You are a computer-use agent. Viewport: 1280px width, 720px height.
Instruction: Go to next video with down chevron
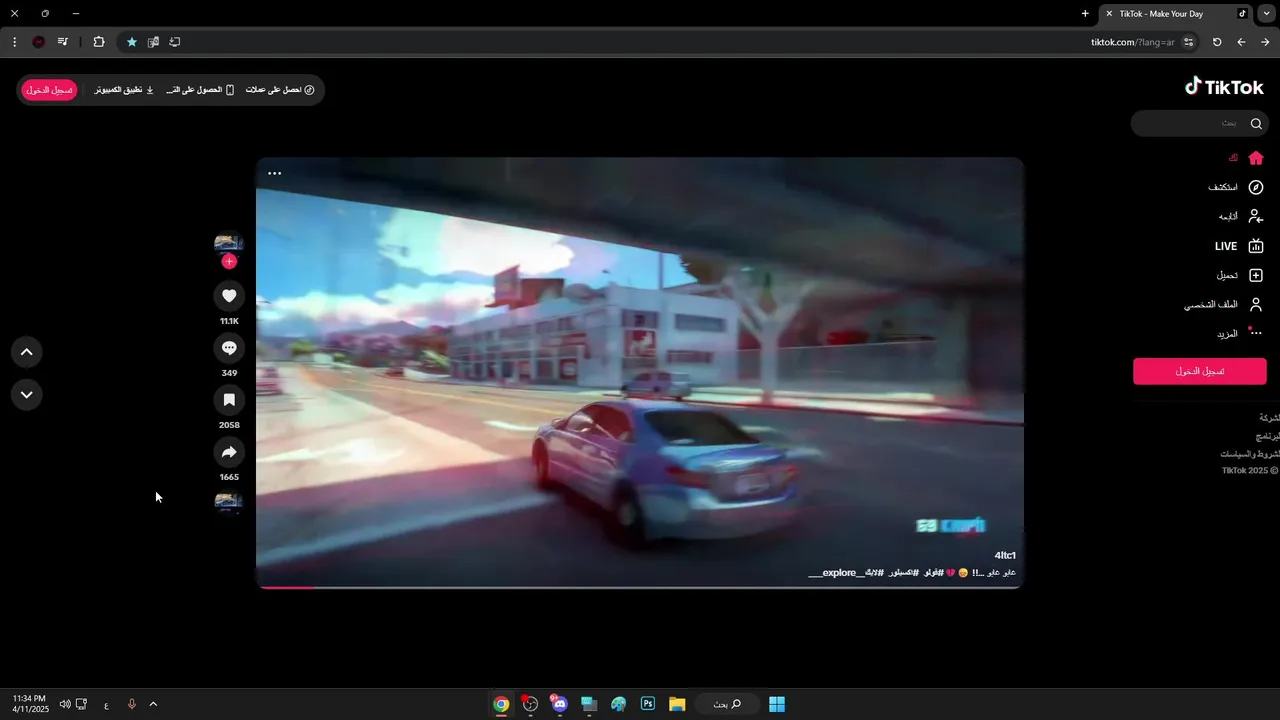point(27,395)
